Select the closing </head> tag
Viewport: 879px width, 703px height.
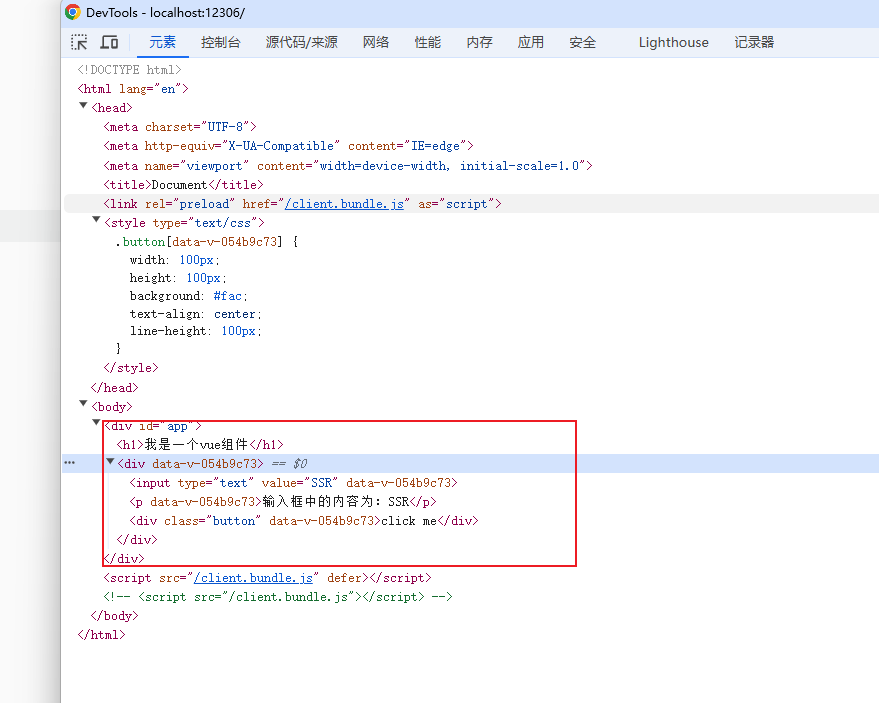coord(114,388)
